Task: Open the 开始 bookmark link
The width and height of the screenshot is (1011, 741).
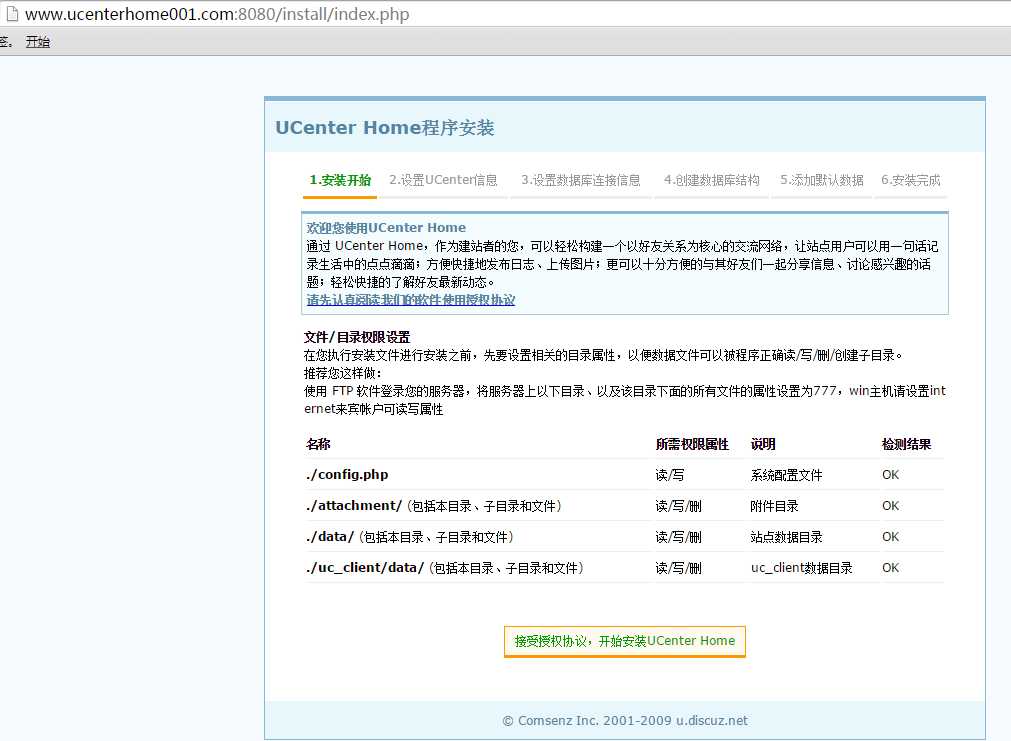Action: click(37, 42)
